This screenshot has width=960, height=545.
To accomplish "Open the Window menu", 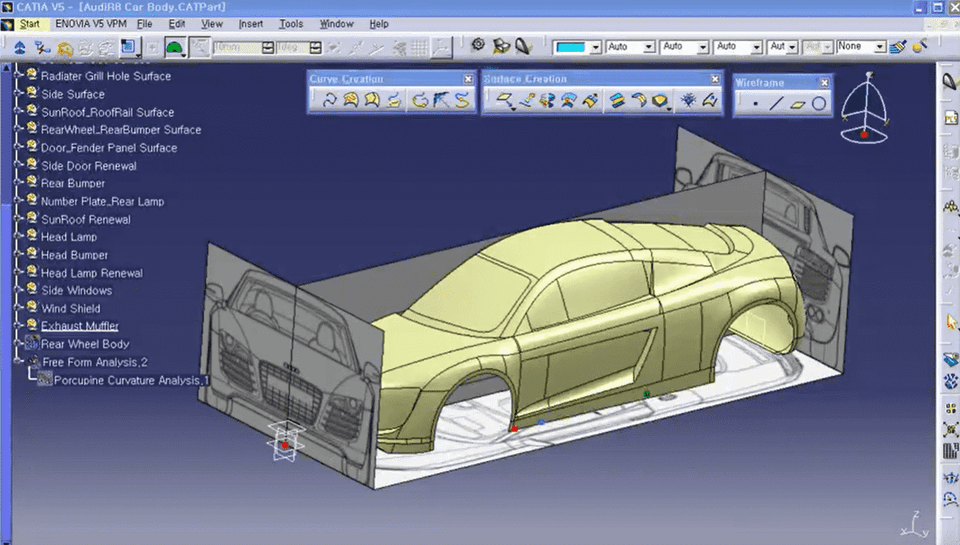I will coord(336,24).
